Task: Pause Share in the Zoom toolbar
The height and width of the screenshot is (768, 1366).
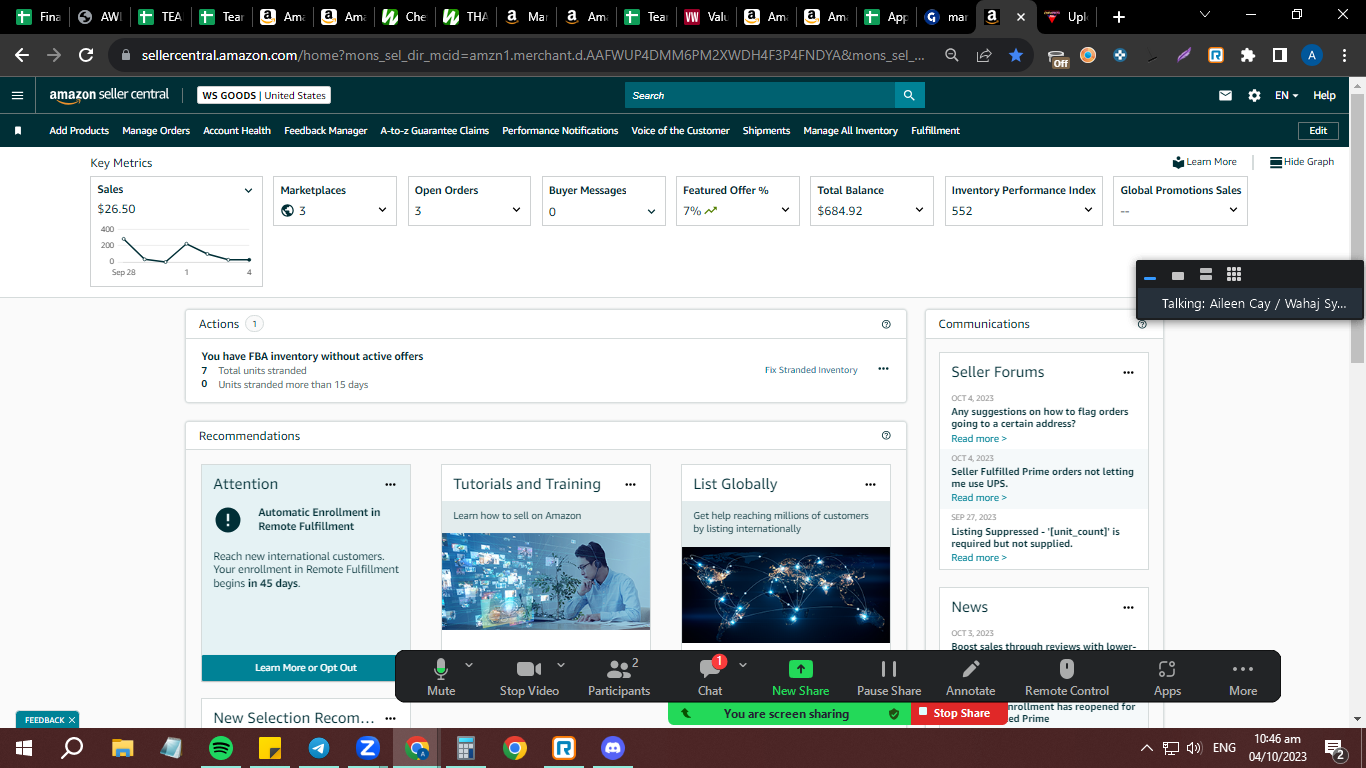Action: [x=889, y=677]
